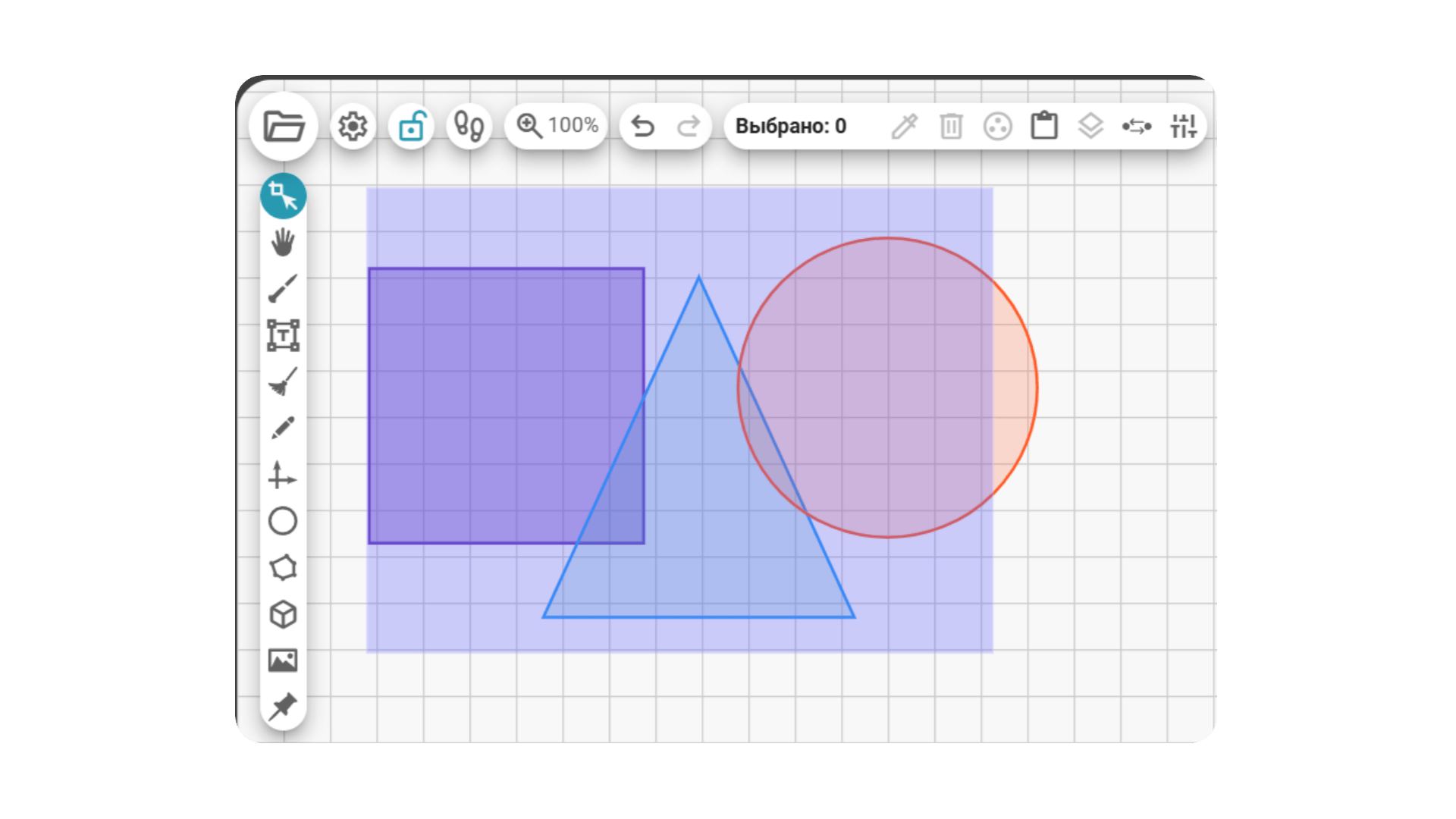Toggle the unlock padlock button

tap(411, 126)
